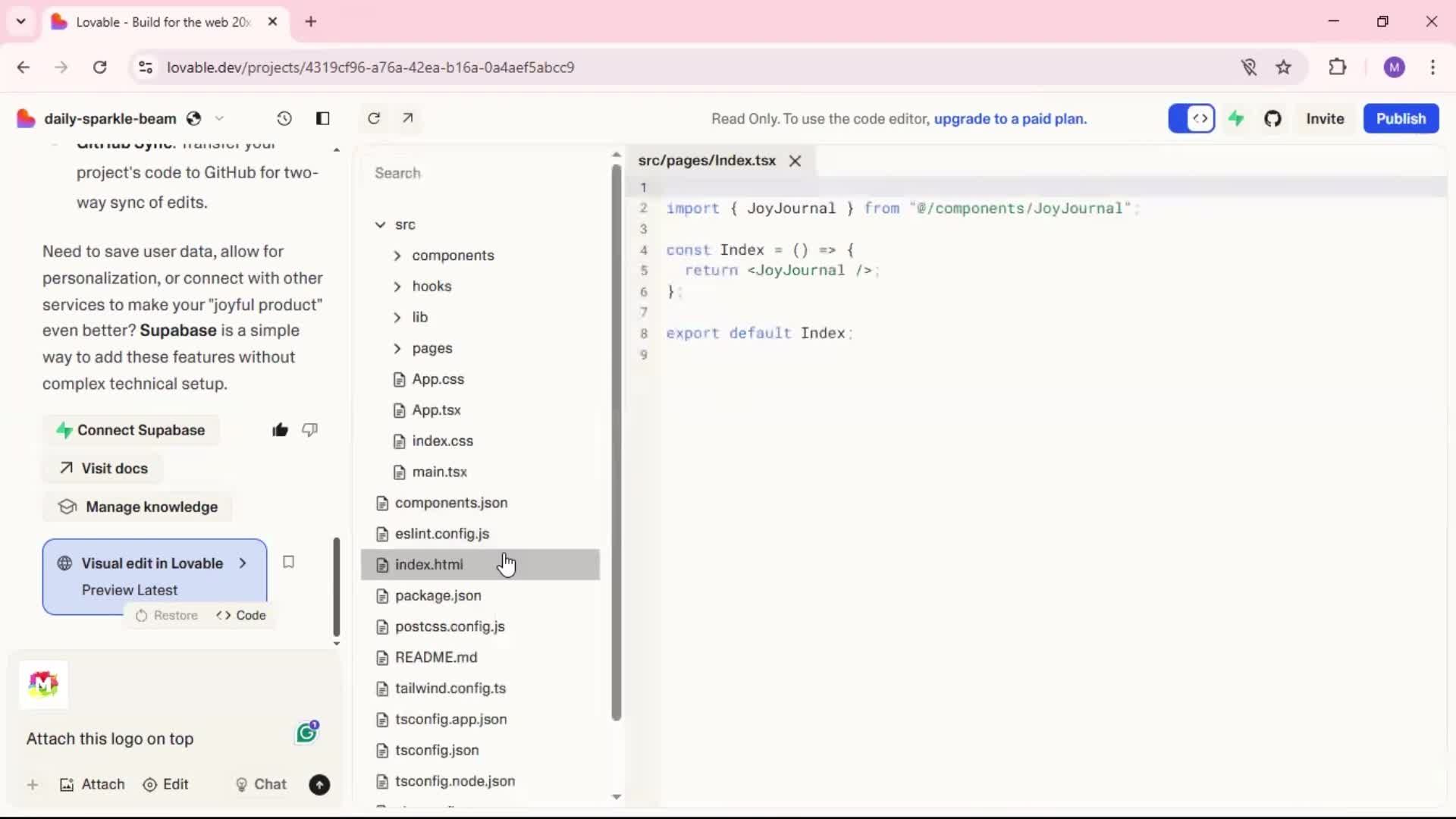The width and height of the screenshot is (1456, 819).
Task: Click the chat panel scrollbar thumb
Action: (x=336, y=587)
